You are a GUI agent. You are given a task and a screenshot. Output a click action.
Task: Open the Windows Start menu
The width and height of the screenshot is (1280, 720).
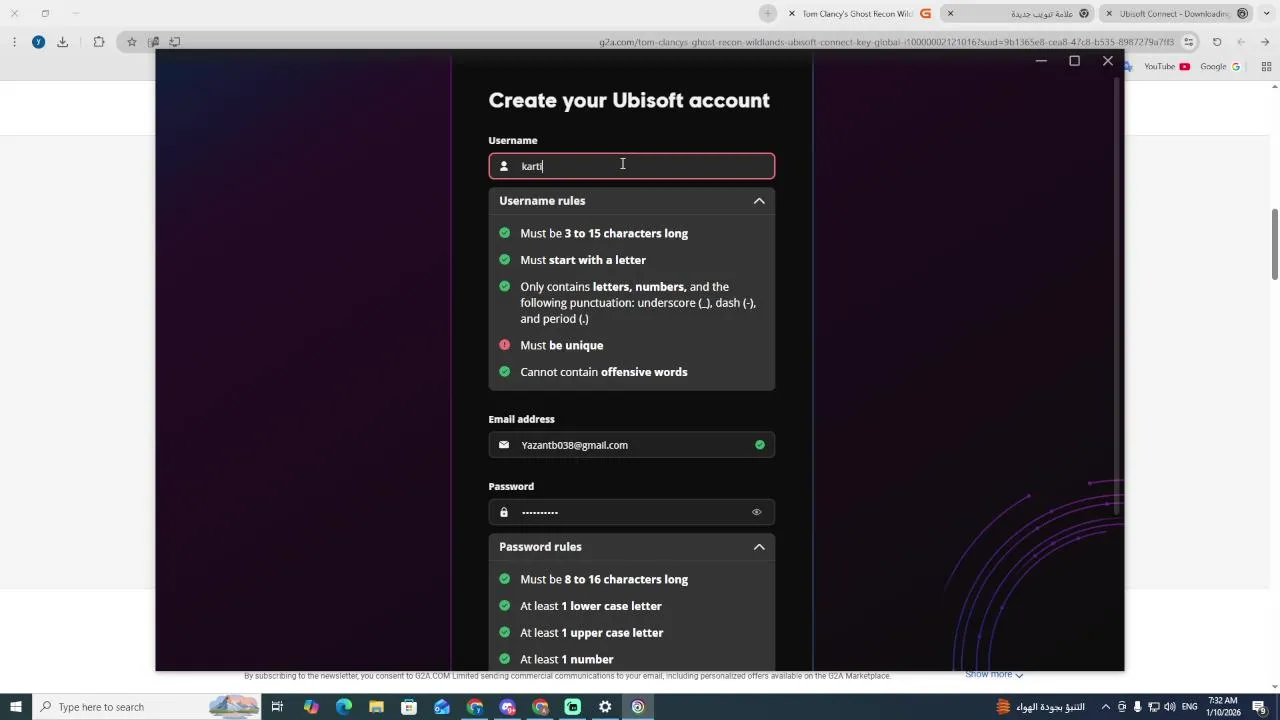[16, 707]
